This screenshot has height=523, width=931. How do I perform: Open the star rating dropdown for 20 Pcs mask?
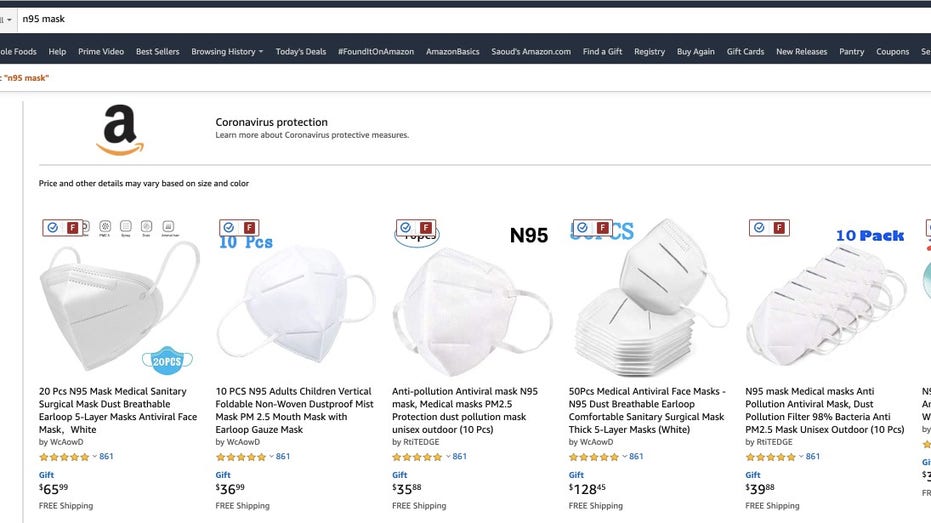pos(94,457)
